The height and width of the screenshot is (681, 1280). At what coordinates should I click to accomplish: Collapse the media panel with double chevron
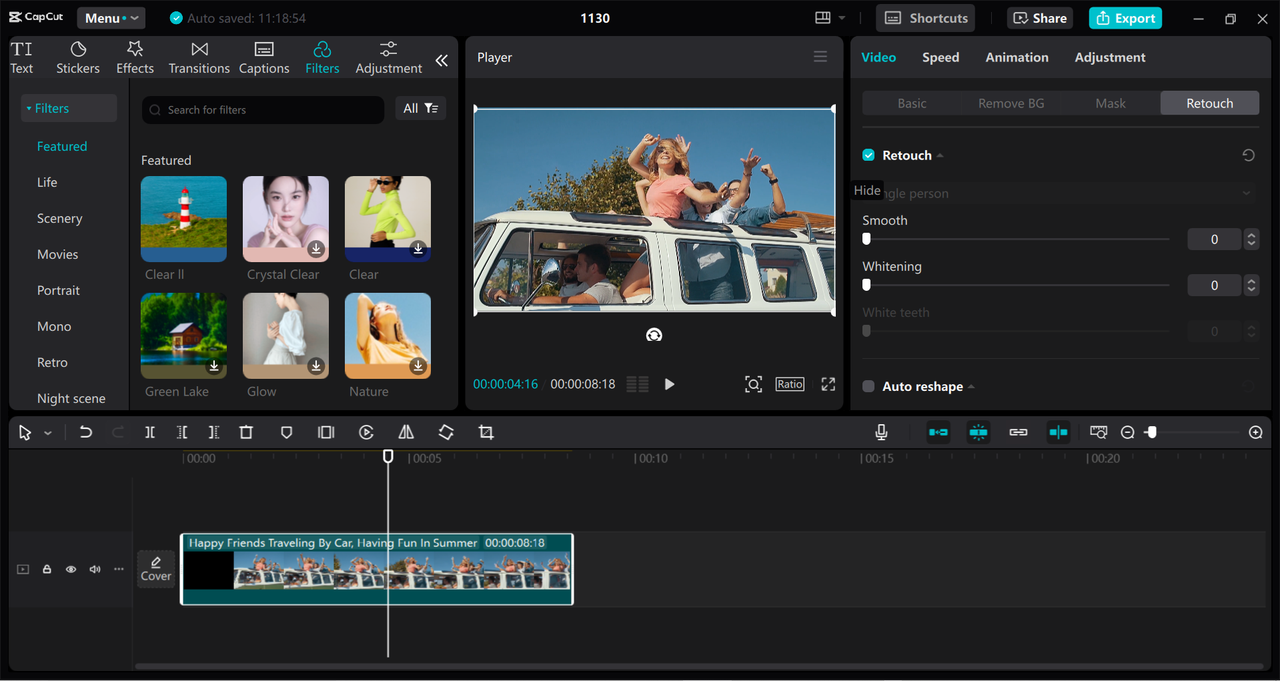(x=441, y=60)
